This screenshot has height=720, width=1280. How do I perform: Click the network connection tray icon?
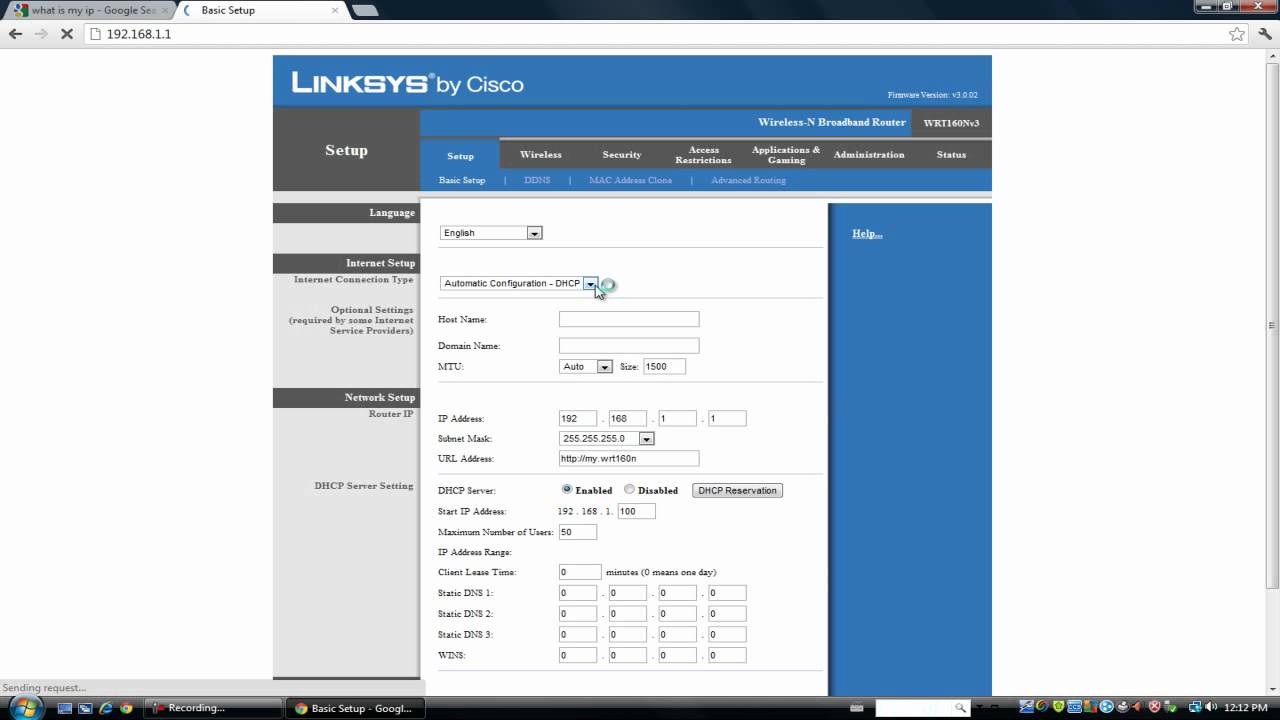pos(1195,707)
